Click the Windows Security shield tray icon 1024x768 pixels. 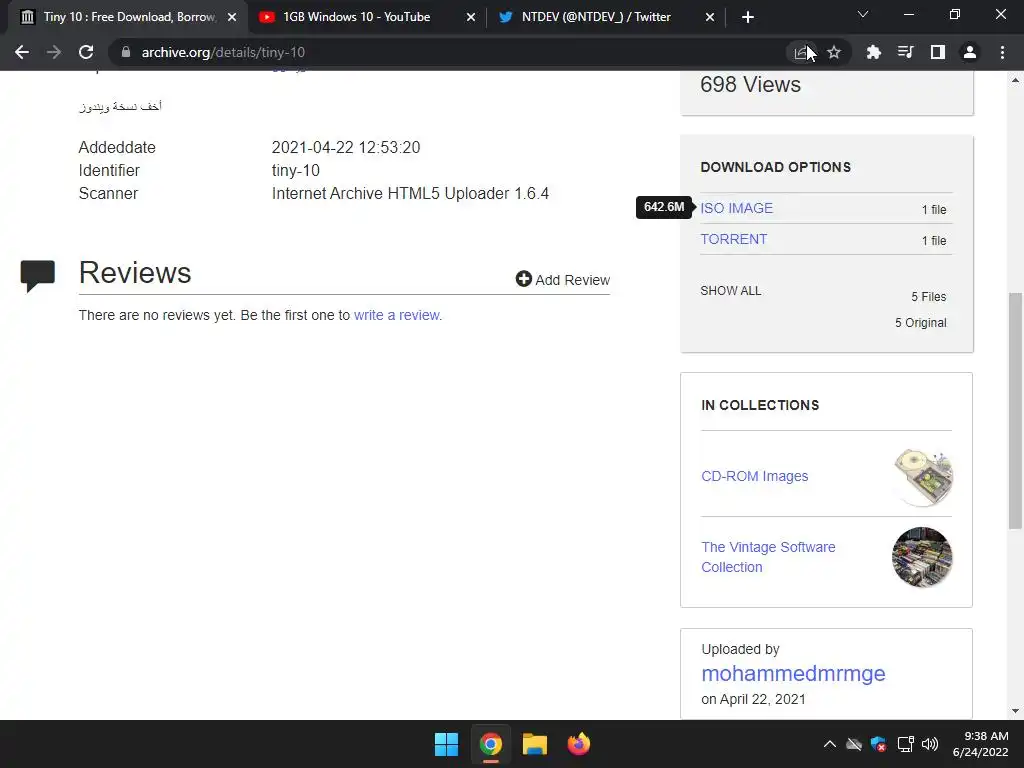(x=879, y=744)
